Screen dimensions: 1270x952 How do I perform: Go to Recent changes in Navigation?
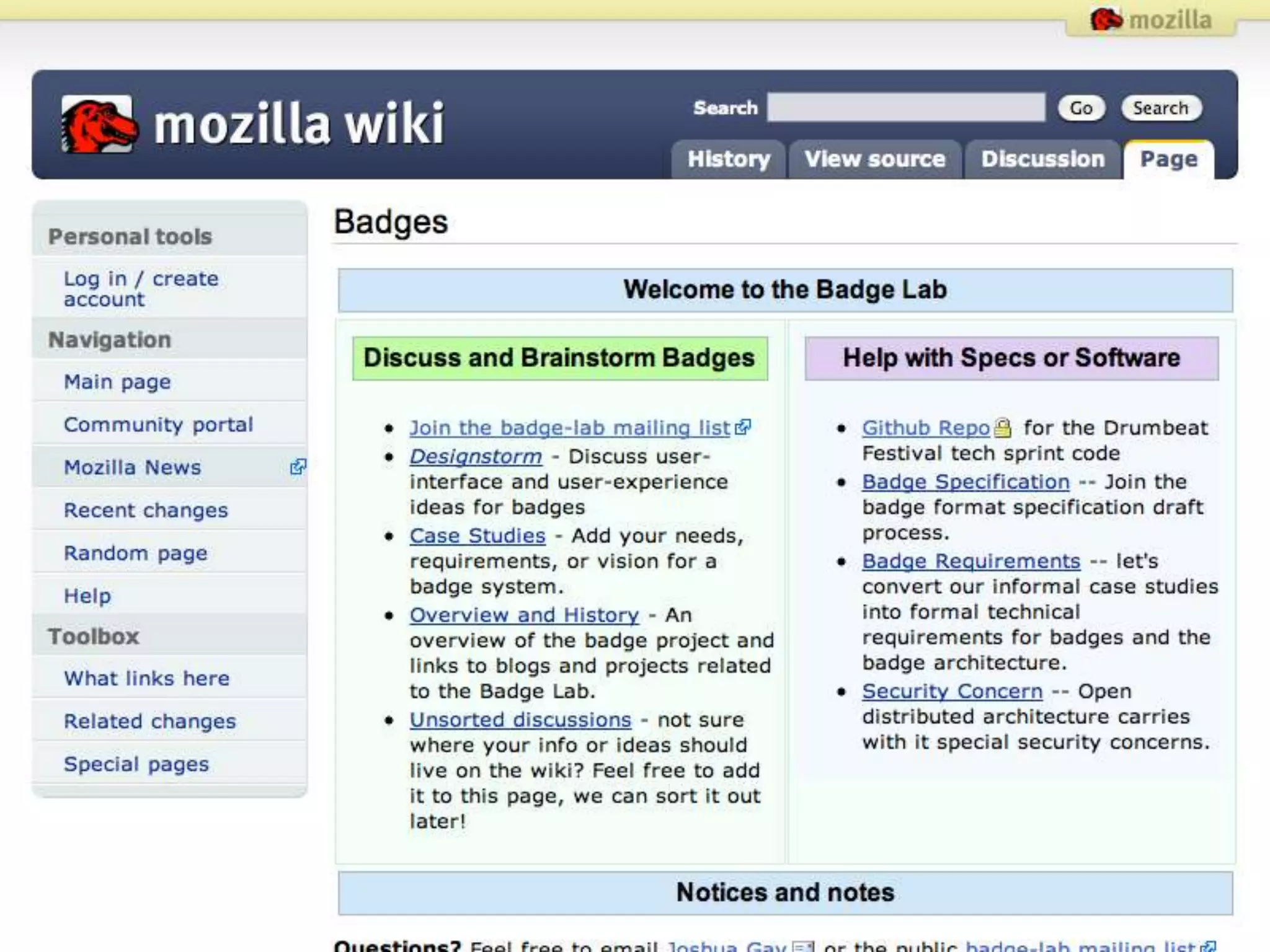146,510
